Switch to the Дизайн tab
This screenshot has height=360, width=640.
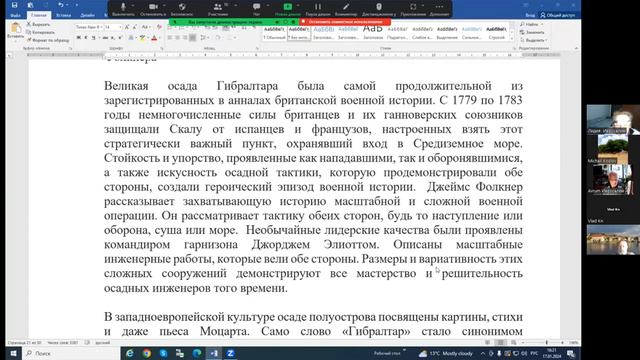pyautogui.click(x=87, y=15)
